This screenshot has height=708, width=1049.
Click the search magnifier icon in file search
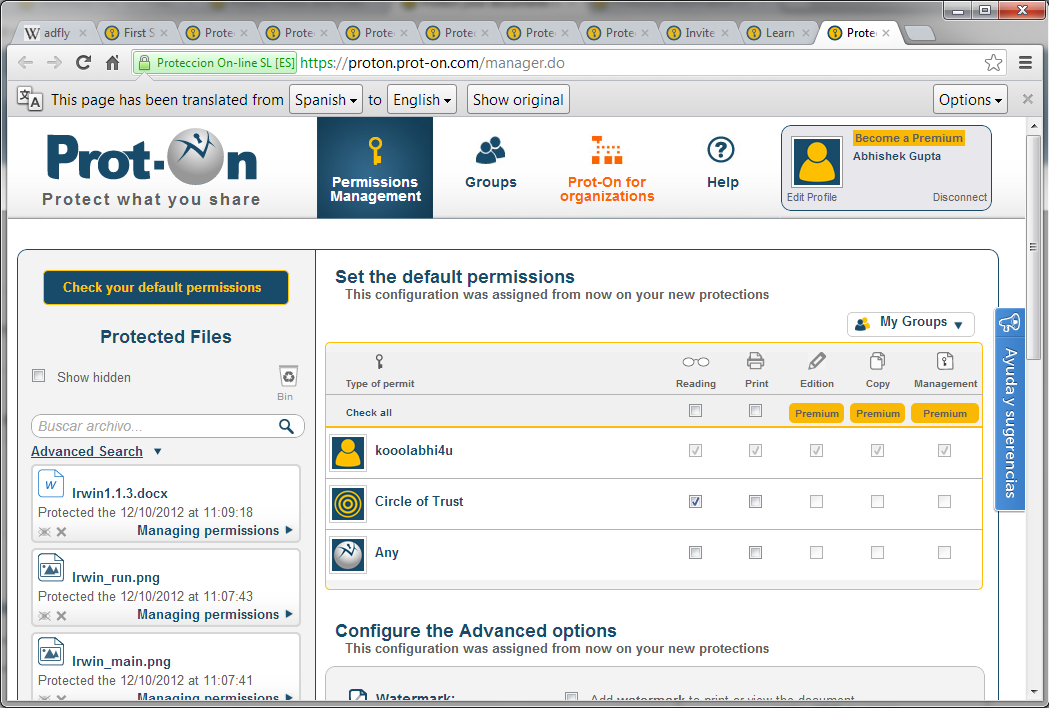pos(286,427)
